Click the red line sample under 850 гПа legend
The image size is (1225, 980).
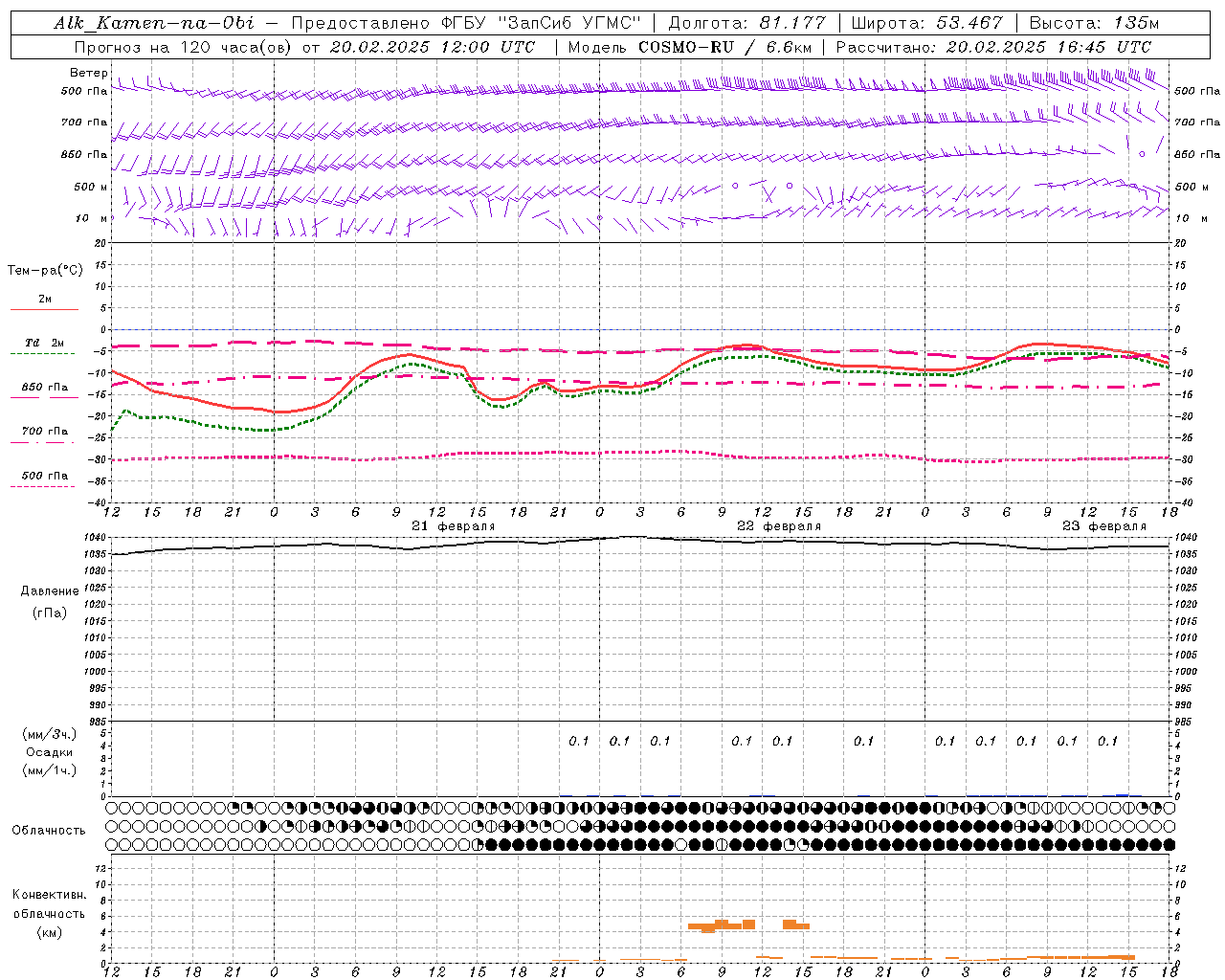pyautogui.click(x=44, y=398)
